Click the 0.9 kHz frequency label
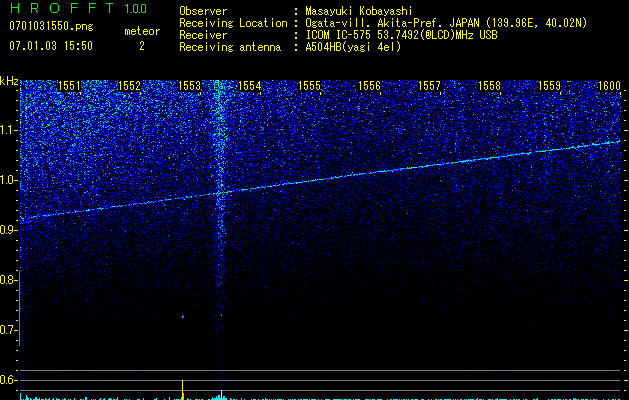Image resolution: width=629 pixels, height=400 pixels. click(x=9, y=230)
